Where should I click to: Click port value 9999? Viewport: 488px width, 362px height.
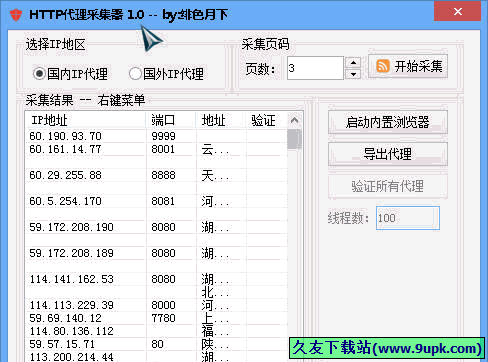click(163, 136)
